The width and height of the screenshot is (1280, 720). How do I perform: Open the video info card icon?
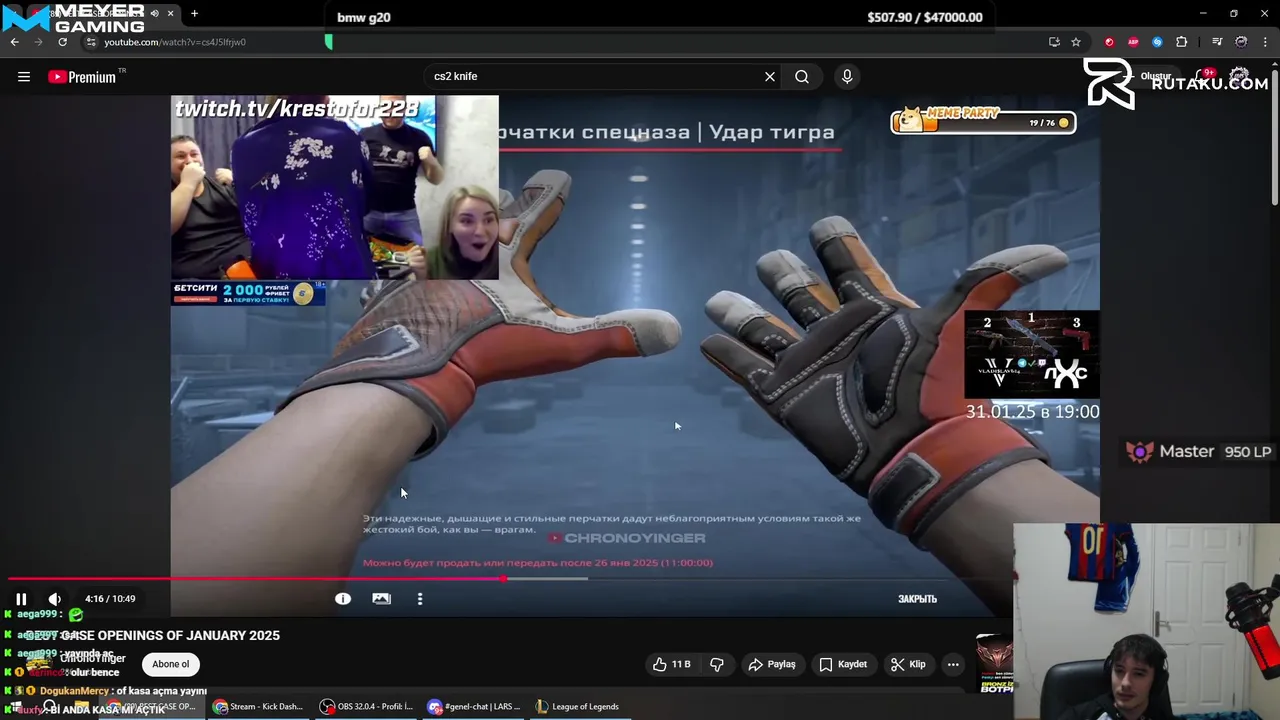343,599
